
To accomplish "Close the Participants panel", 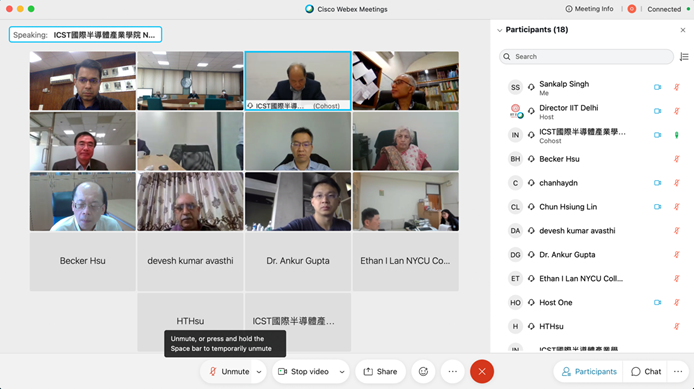I will point(682,30).
